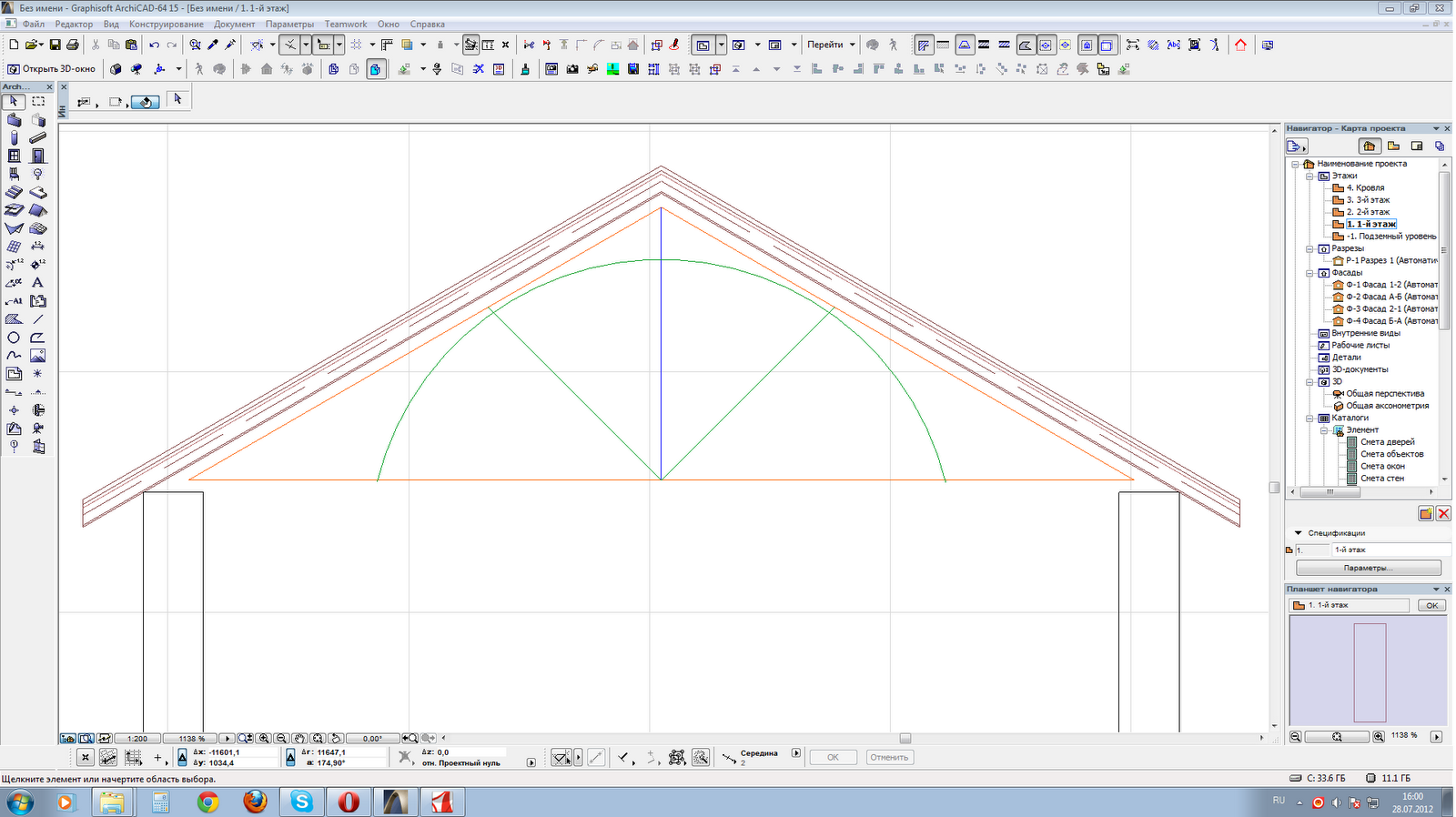
Task: Expand the Спецификации section triangle
Action: 1299,533
